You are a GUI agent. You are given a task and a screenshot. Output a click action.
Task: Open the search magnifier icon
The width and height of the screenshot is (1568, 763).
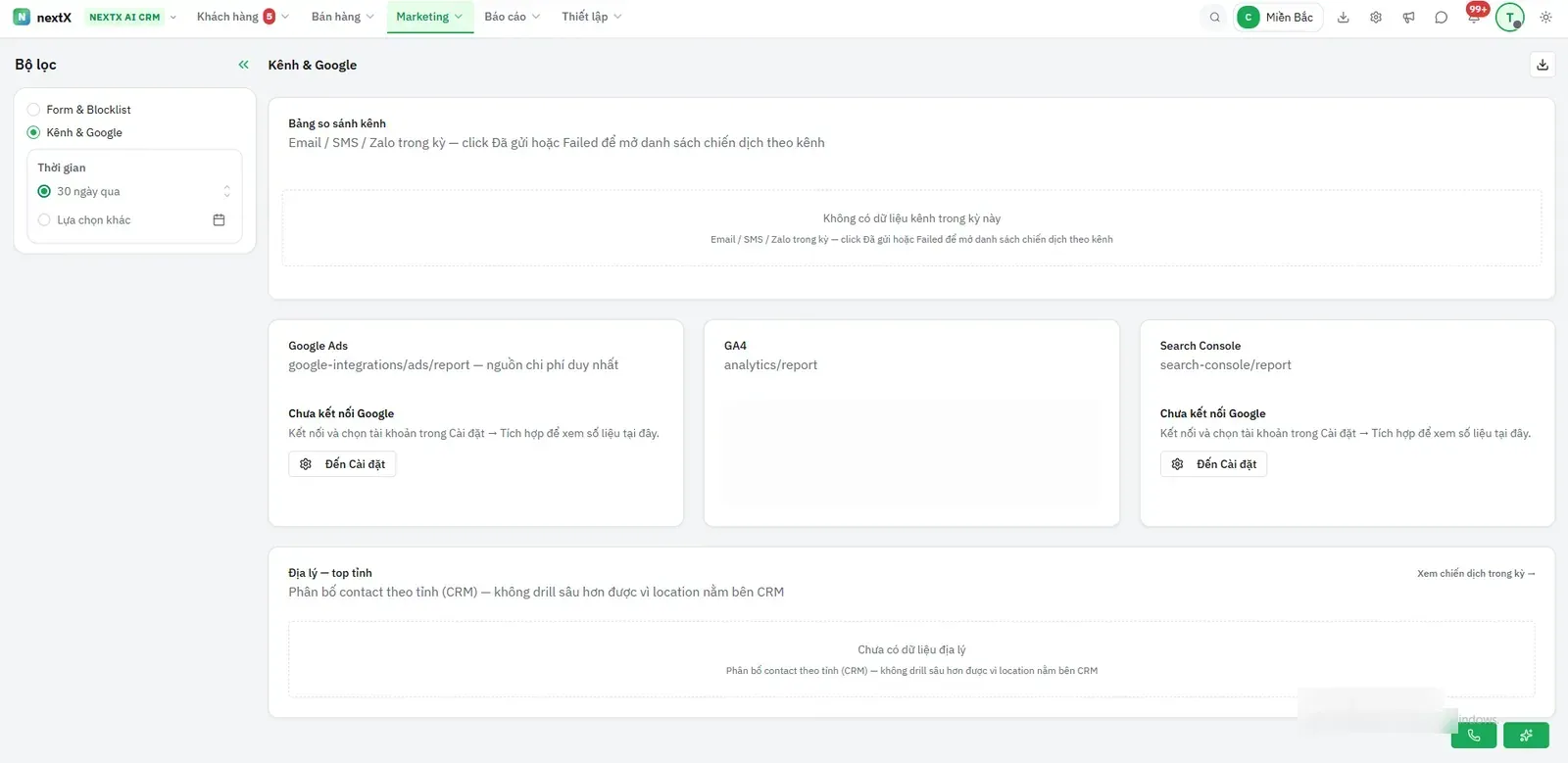coord(1214,17)
